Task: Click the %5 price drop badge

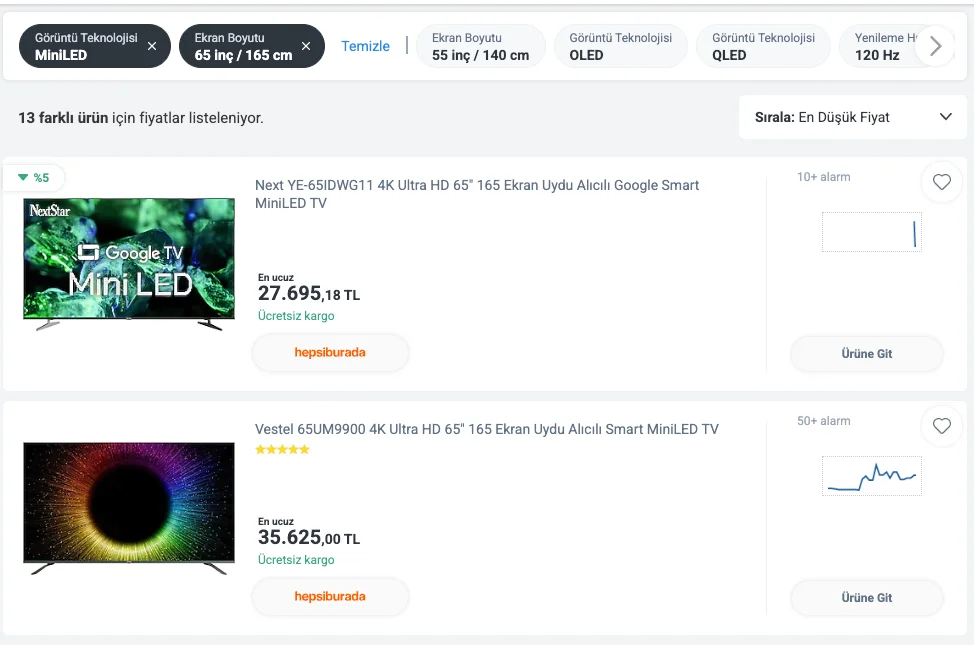Action: point(34,178)
